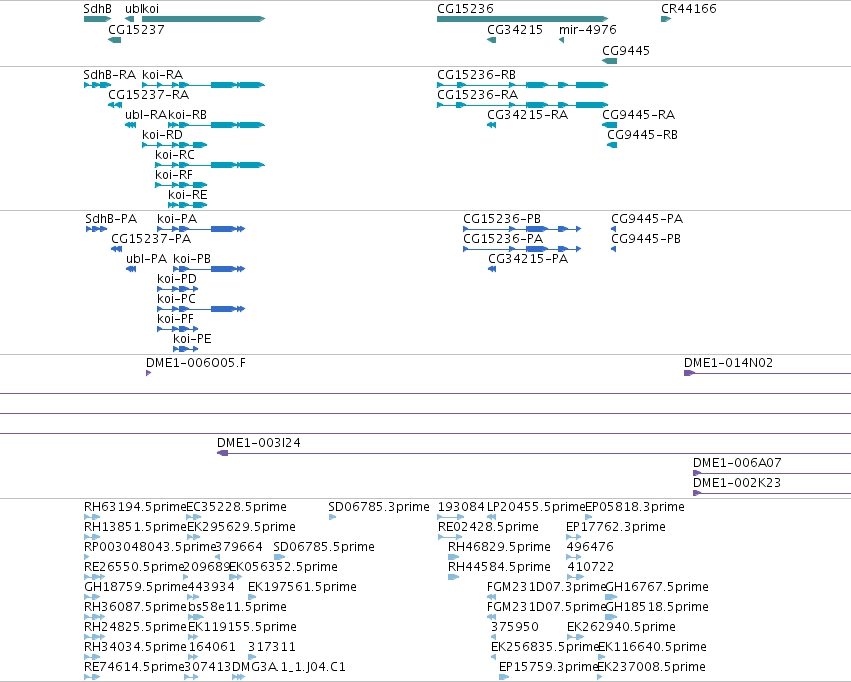This screenshot has height=682, width=851.
Task: Select the koi-PD protein label
Action: [x=177, y=279]
